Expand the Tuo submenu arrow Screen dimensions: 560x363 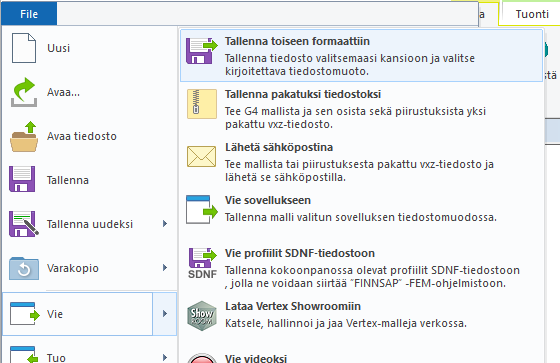pyautogui.click(x=165, y=357)
